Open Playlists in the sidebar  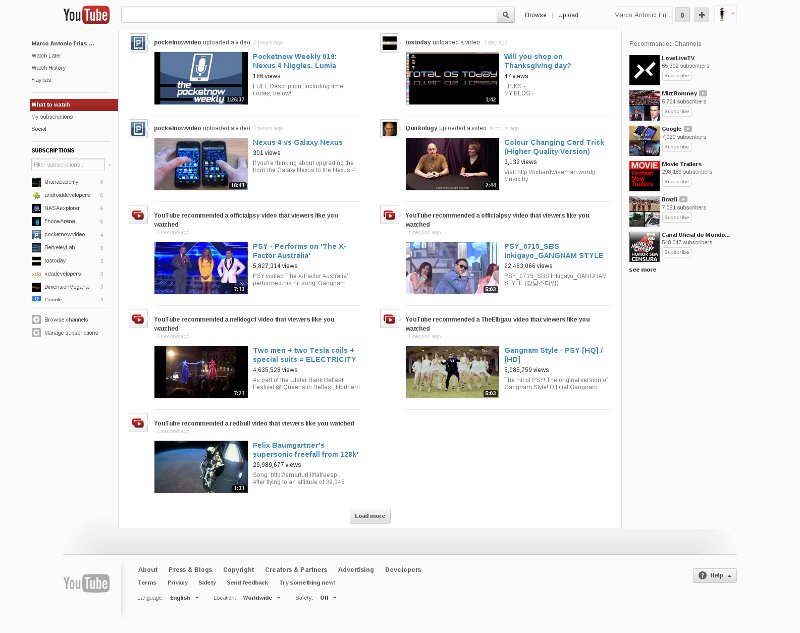tap(41, 80)
